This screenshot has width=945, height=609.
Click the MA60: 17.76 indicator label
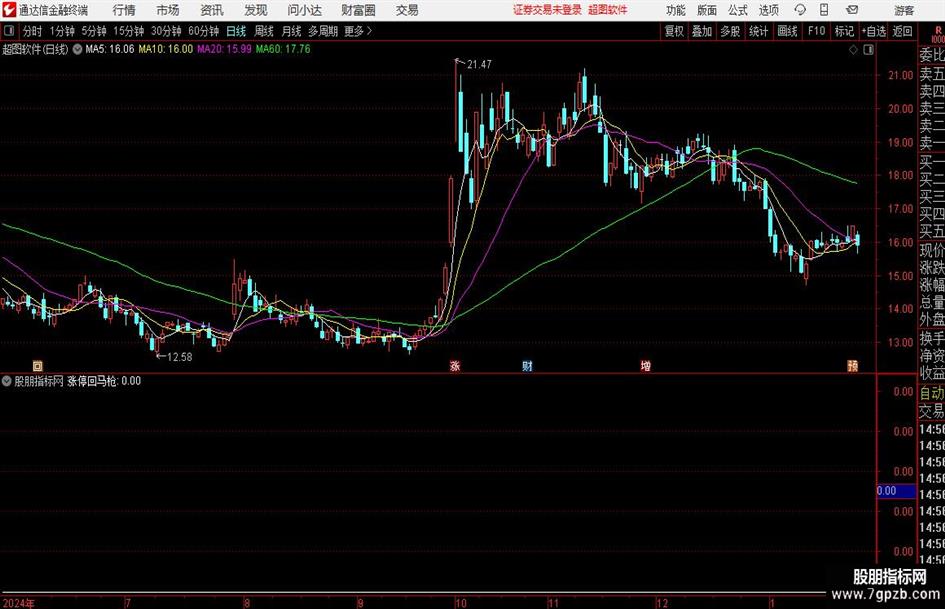283,49
